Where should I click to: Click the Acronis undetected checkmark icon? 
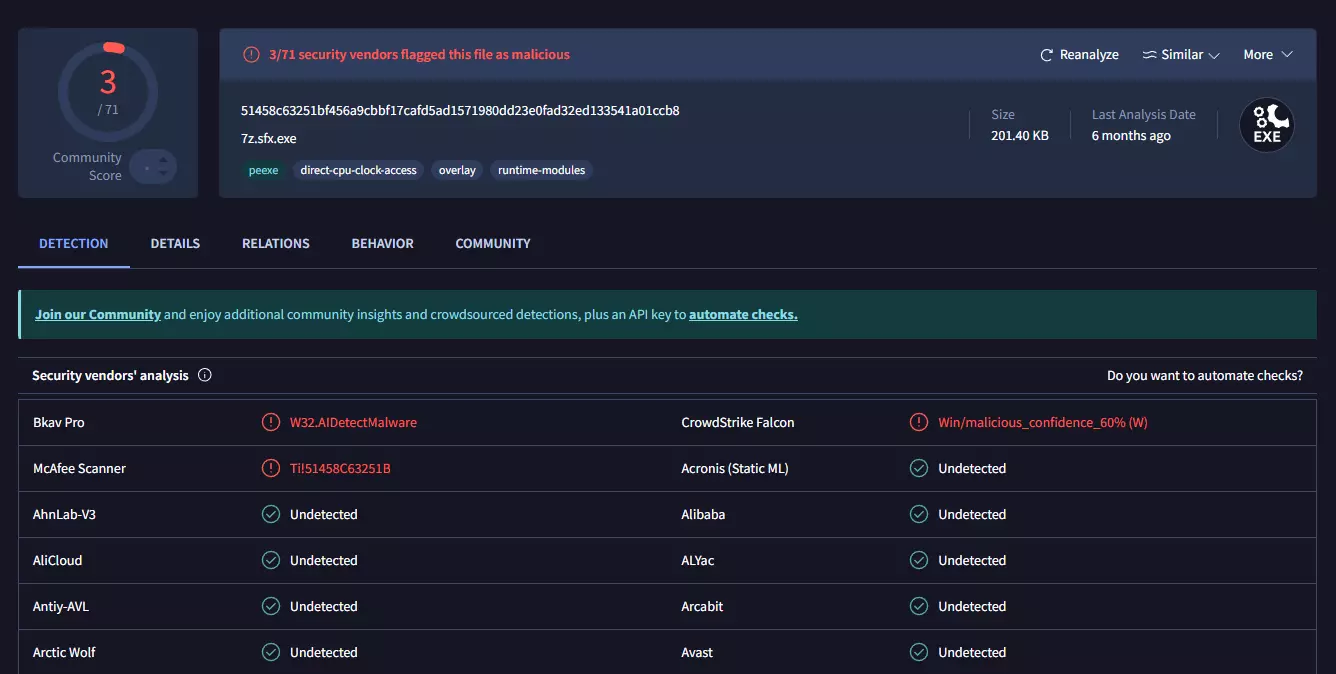[918, 469]
